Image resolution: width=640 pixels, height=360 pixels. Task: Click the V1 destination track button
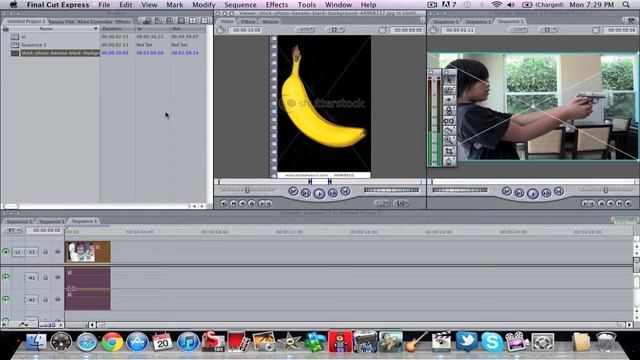(31, 252)
